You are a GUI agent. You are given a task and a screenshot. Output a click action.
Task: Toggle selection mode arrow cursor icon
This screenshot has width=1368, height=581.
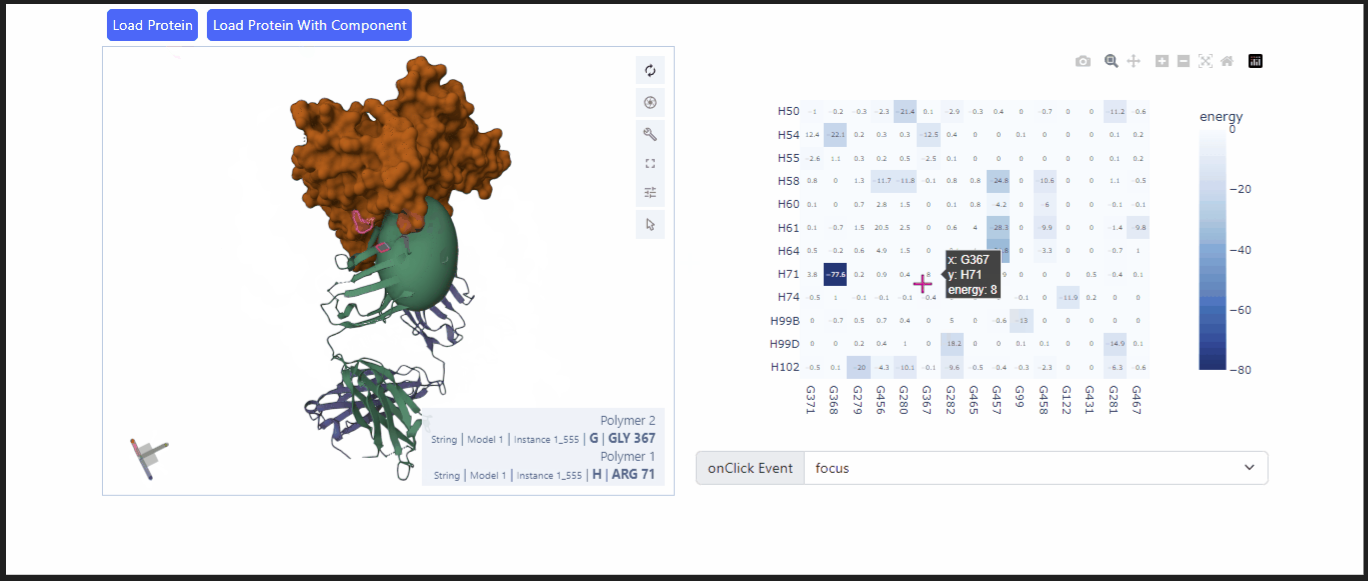pyautogui.click(x=650, y=224)
